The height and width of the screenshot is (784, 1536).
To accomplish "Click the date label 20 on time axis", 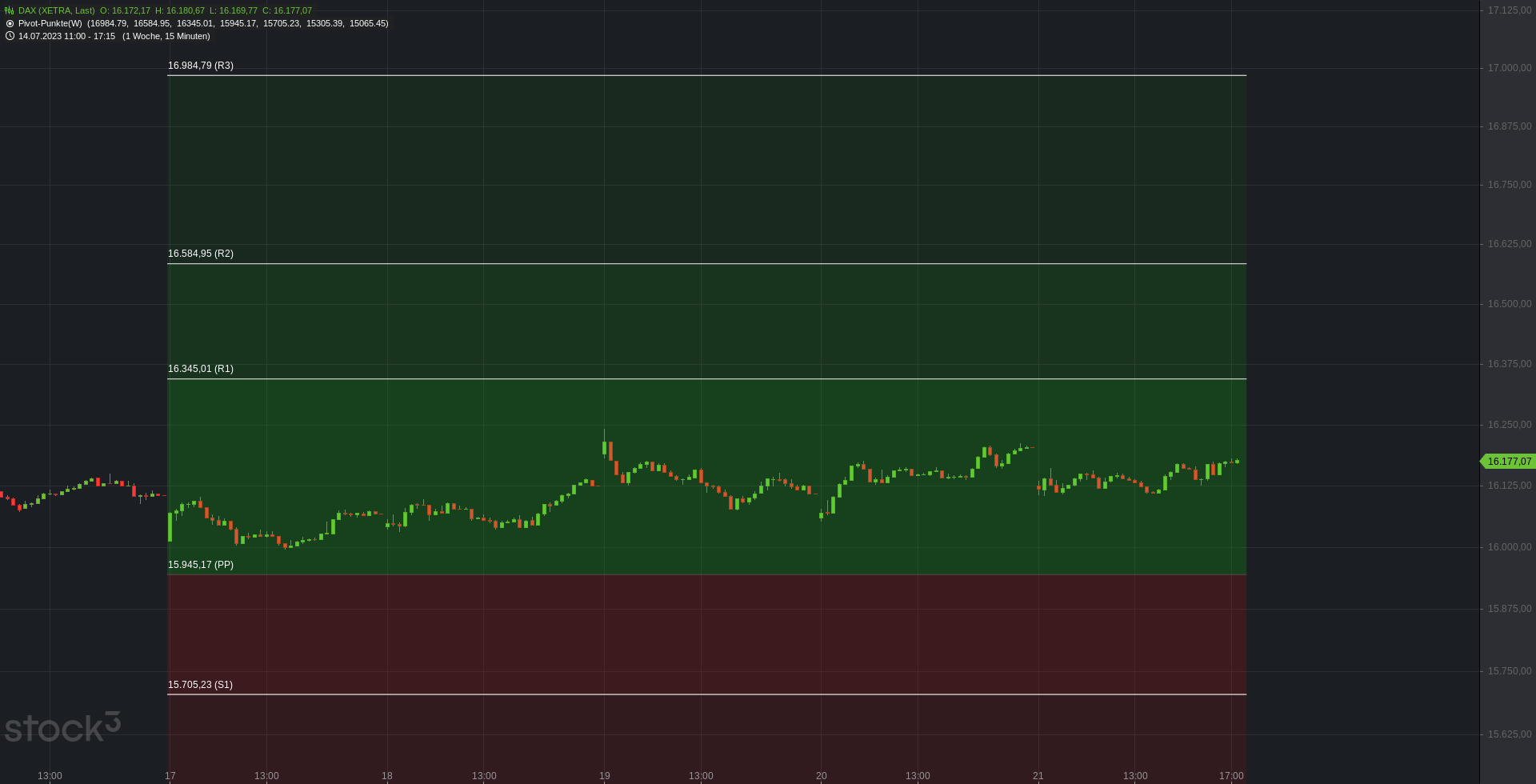I will (x=822, y=776).
